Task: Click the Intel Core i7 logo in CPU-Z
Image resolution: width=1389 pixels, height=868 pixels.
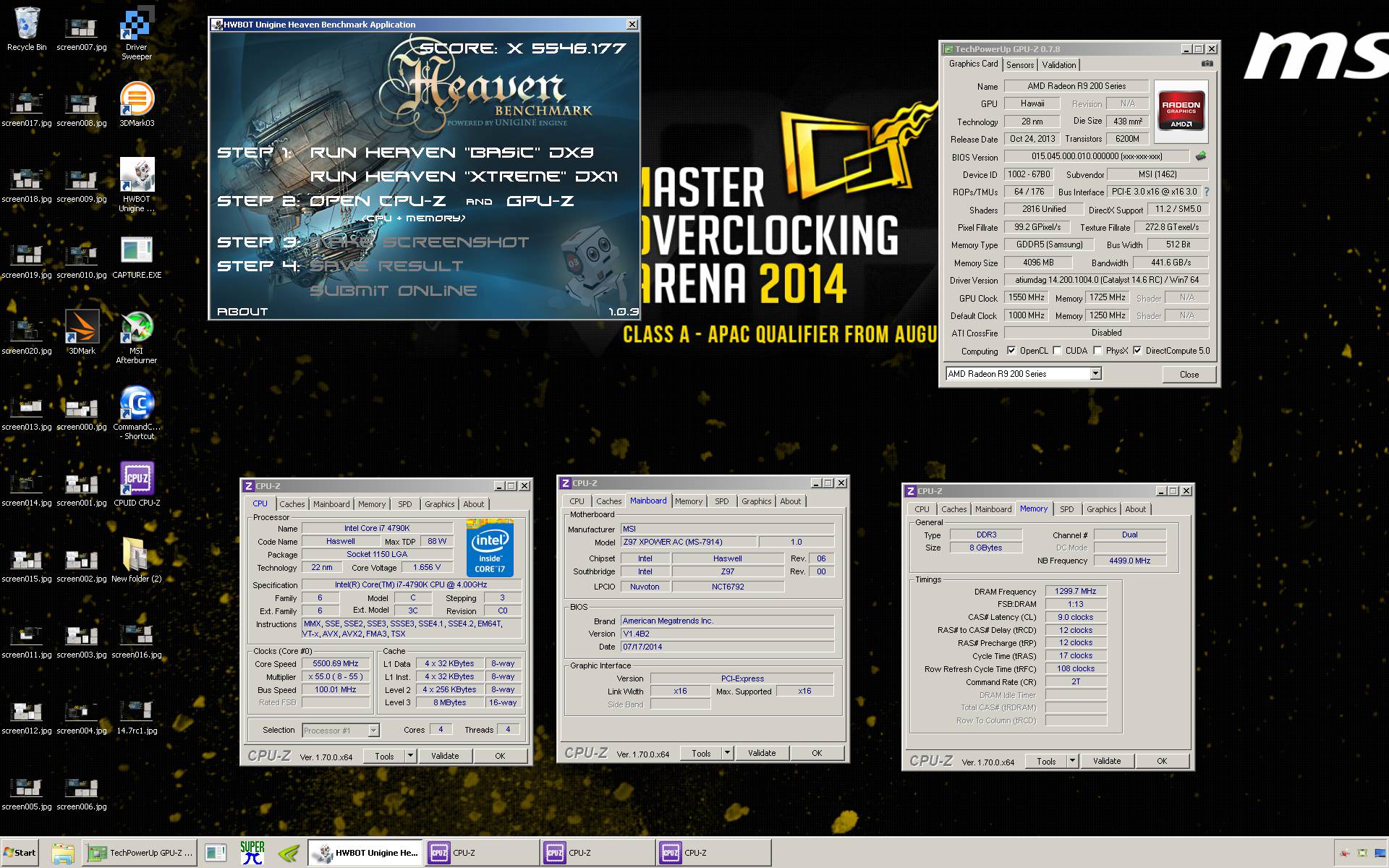Action: point(490,548)
